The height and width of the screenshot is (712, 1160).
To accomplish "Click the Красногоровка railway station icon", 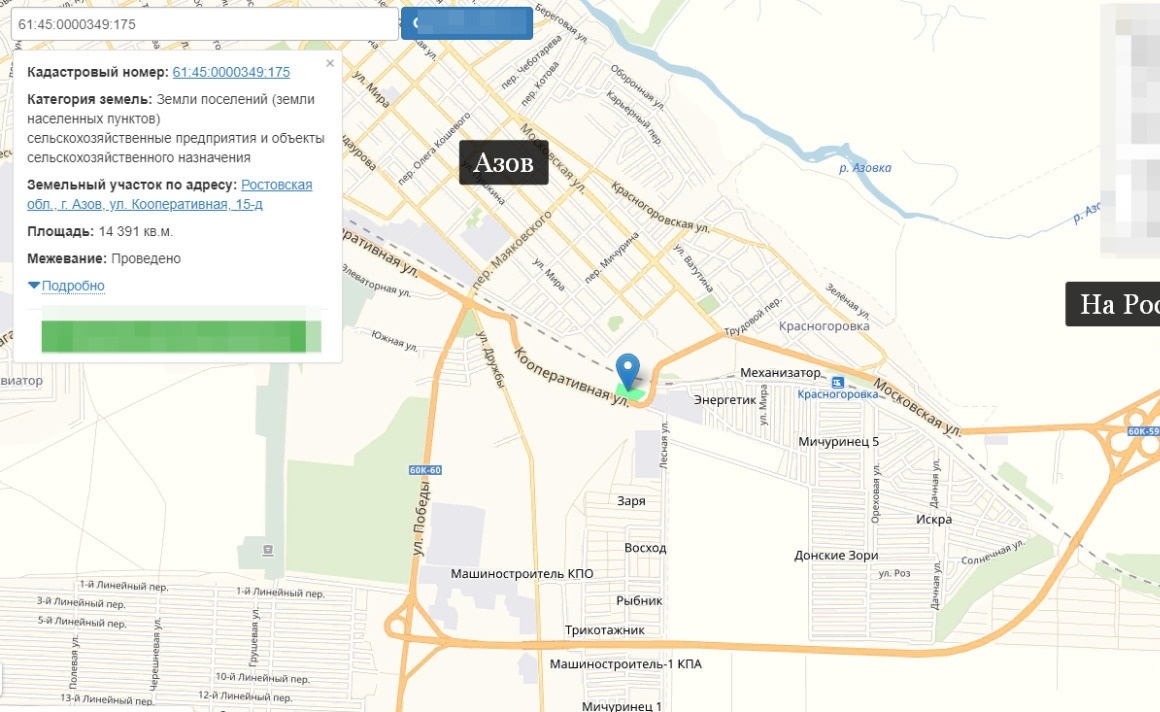I will [837, 383].
